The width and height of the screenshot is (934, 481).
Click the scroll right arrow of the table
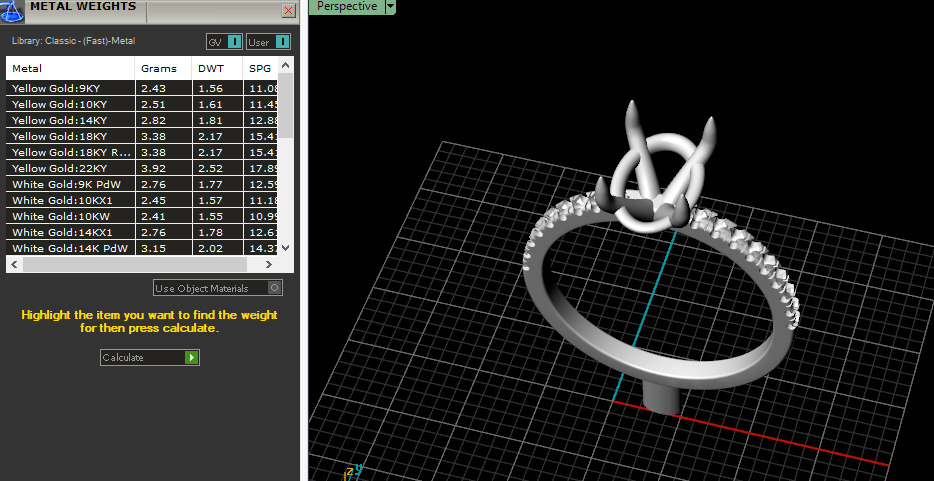pos(269,264)
